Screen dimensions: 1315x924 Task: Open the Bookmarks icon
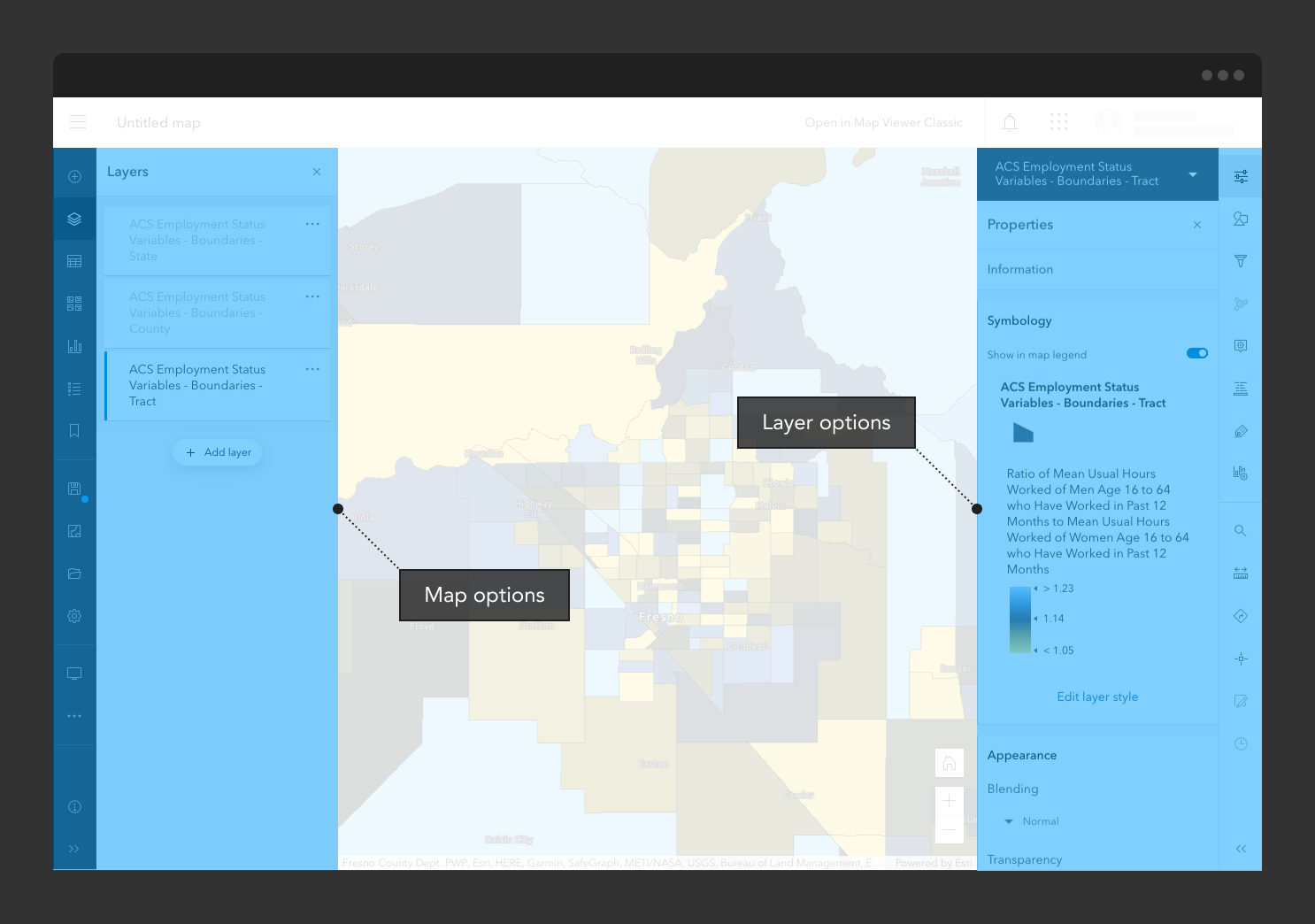pos(74,430)
